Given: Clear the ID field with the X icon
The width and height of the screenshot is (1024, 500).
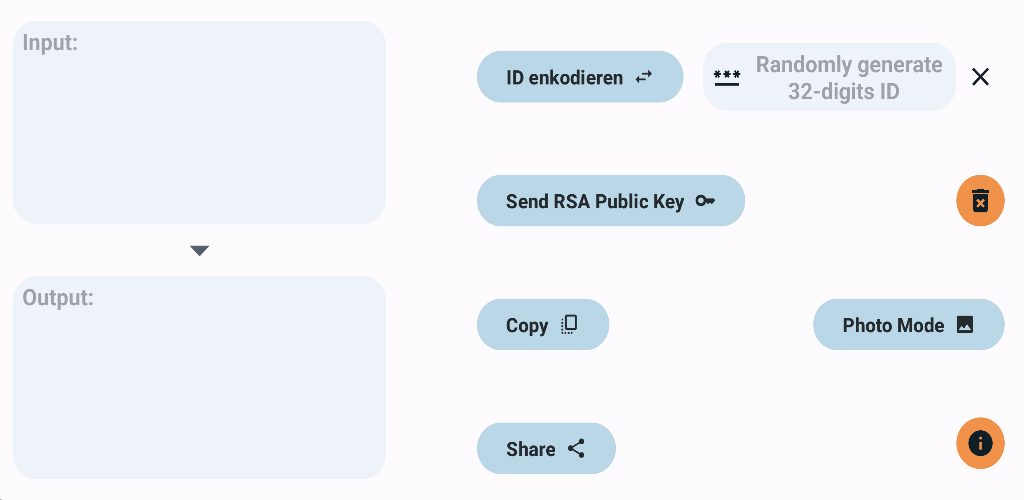Looking at the screenshot, I should point(980,77).
